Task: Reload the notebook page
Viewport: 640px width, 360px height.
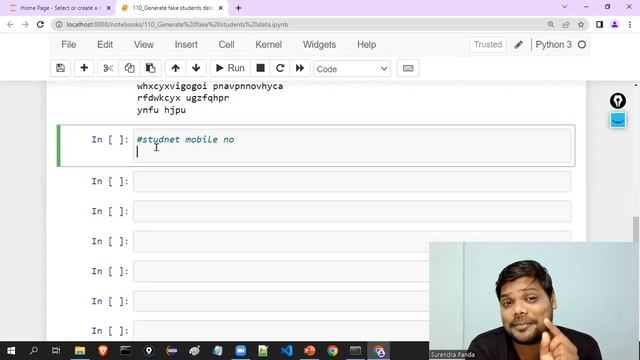Action: tap(40, 24)
